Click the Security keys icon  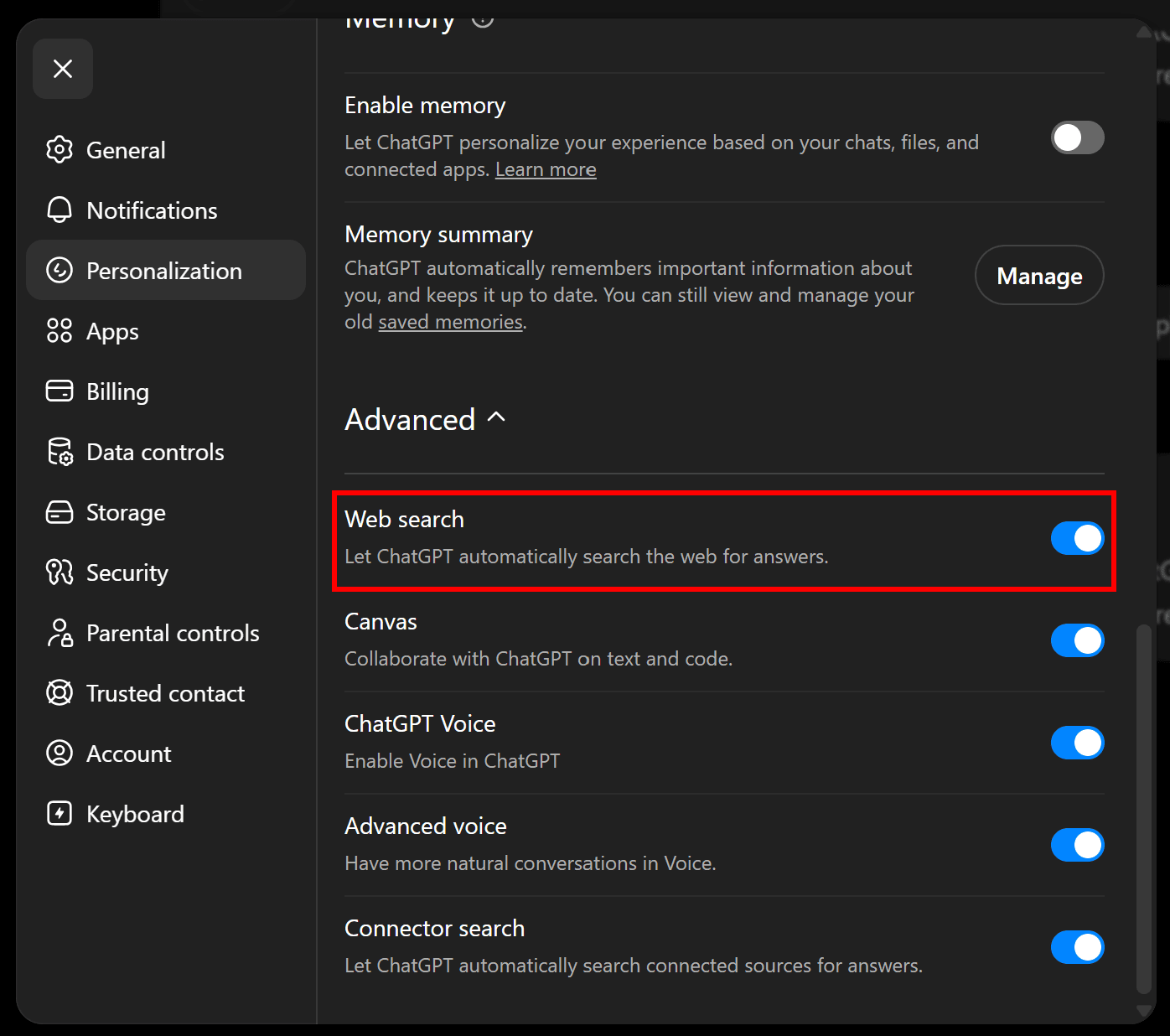pyautogui.click(x=60, y=572)
